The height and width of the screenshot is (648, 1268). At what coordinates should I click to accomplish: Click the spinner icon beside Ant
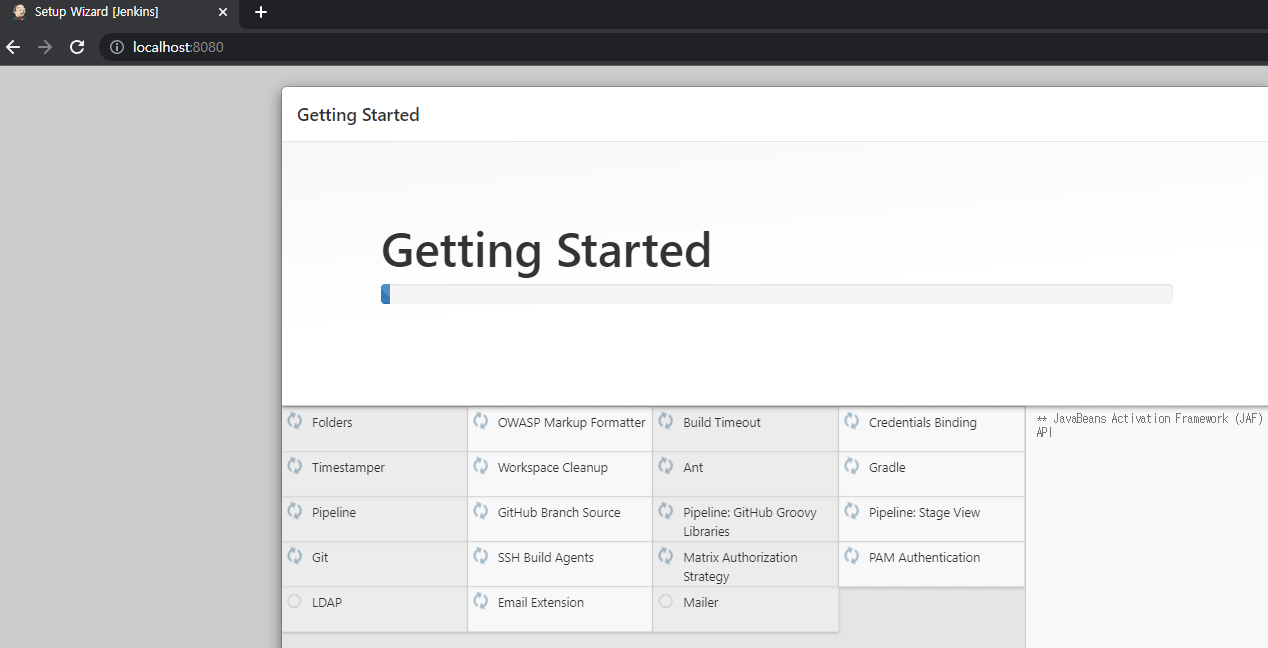tap(666, 466)
